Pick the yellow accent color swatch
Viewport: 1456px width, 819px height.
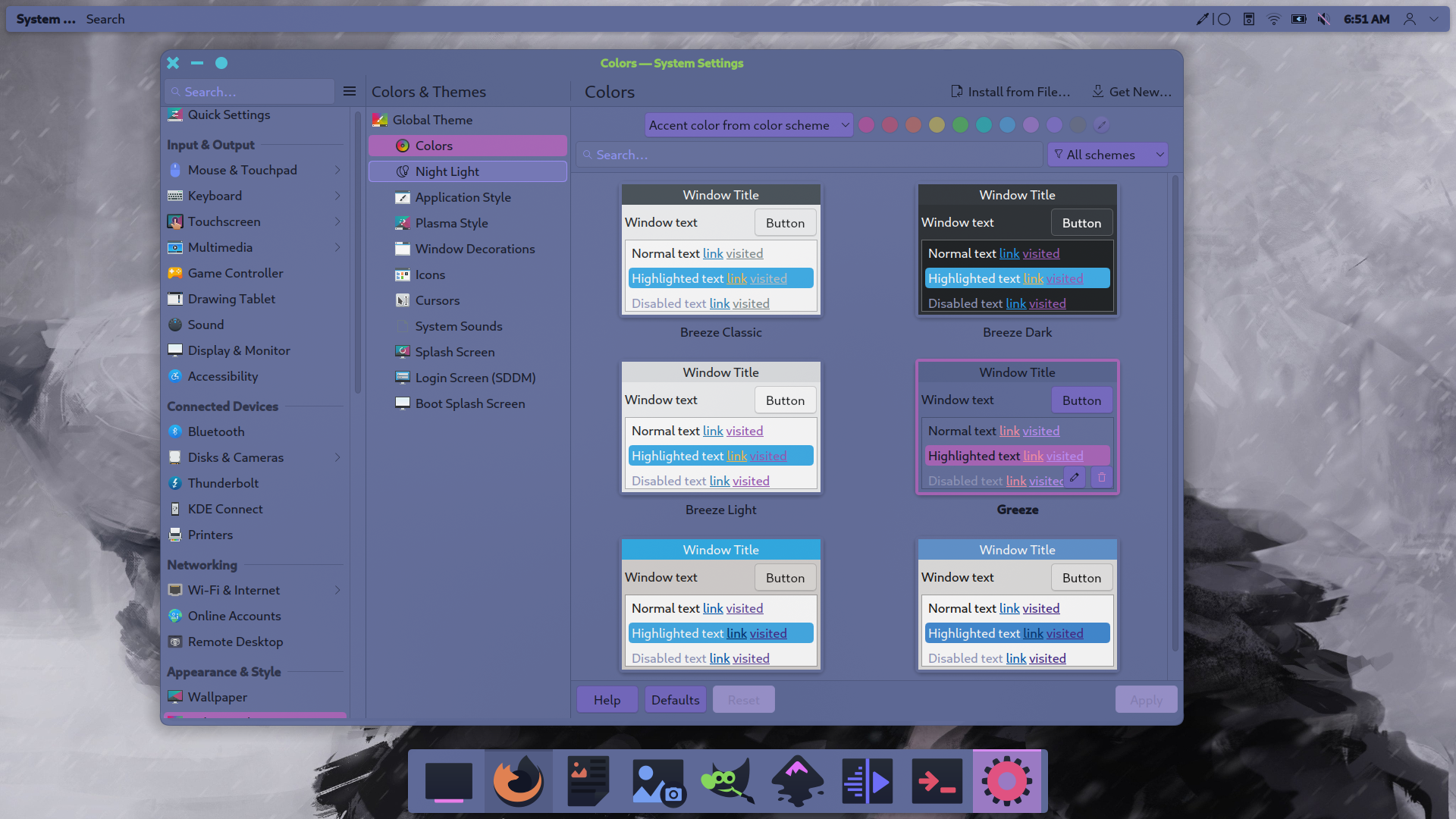pos(937,125)
